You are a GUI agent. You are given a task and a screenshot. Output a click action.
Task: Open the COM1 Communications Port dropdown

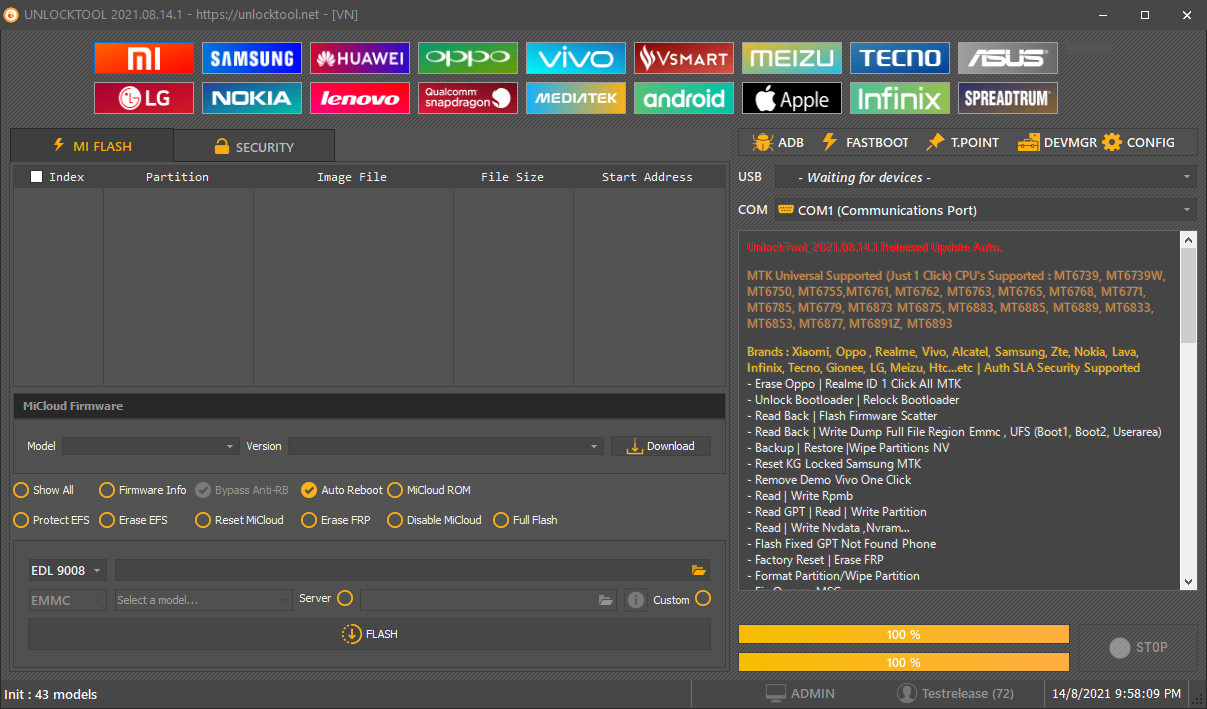[986, 210]
